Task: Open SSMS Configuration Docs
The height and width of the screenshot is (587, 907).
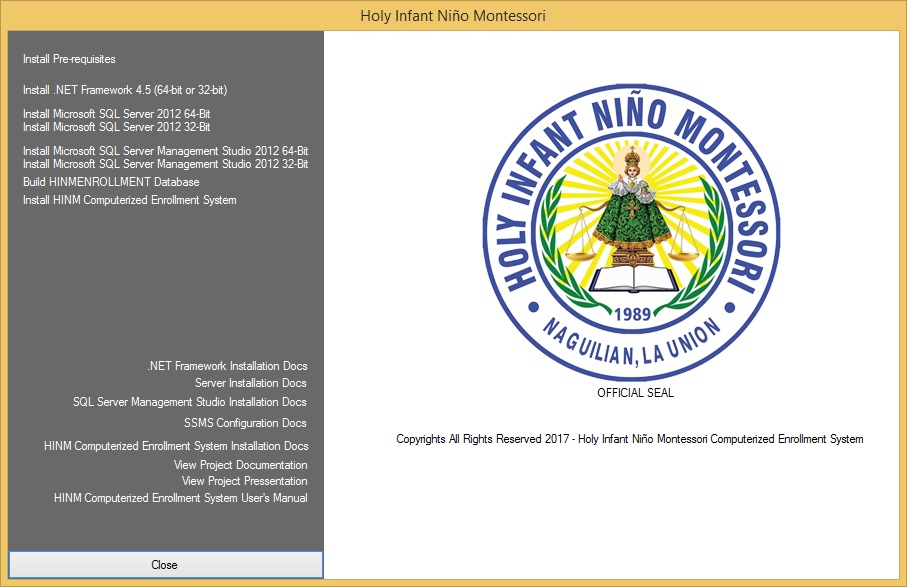Action: click(245, 423)
